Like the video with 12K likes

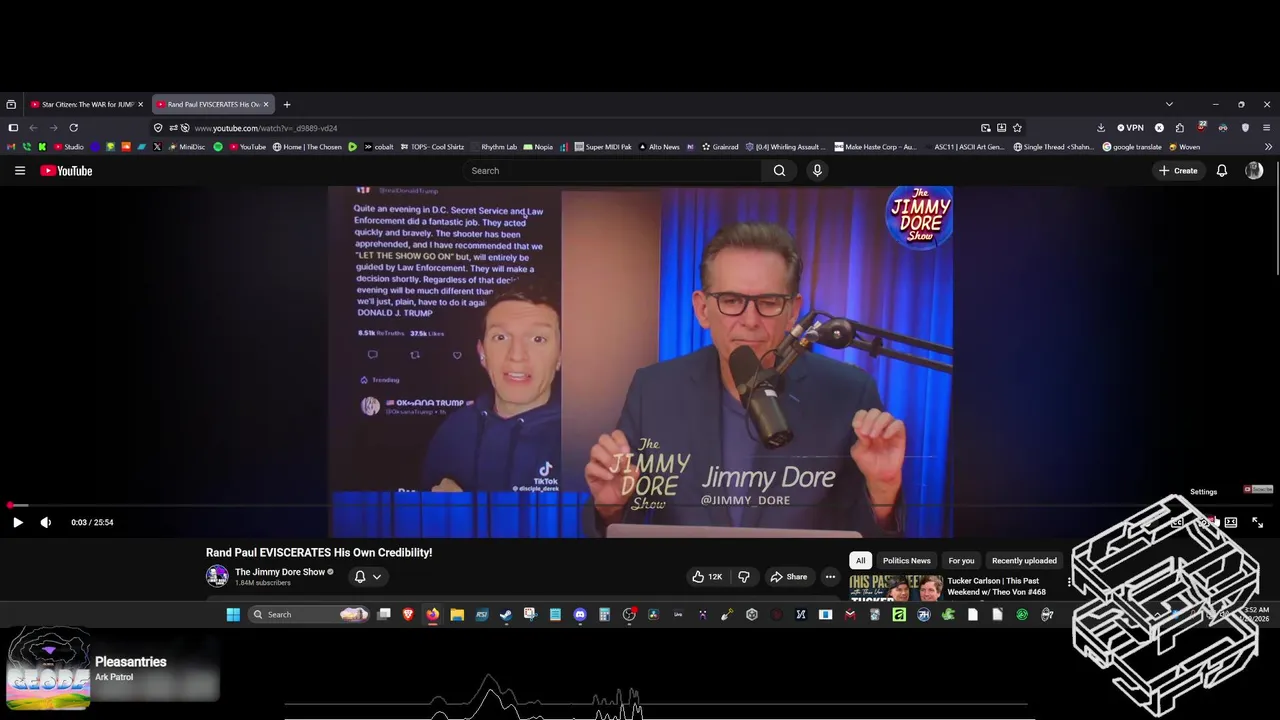(707, 577)
